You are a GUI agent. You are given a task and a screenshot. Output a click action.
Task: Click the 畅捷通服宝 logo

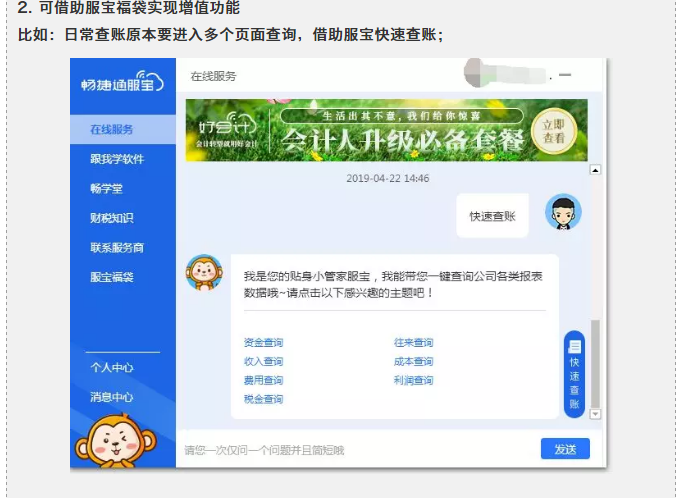click(x=122, y=83)
